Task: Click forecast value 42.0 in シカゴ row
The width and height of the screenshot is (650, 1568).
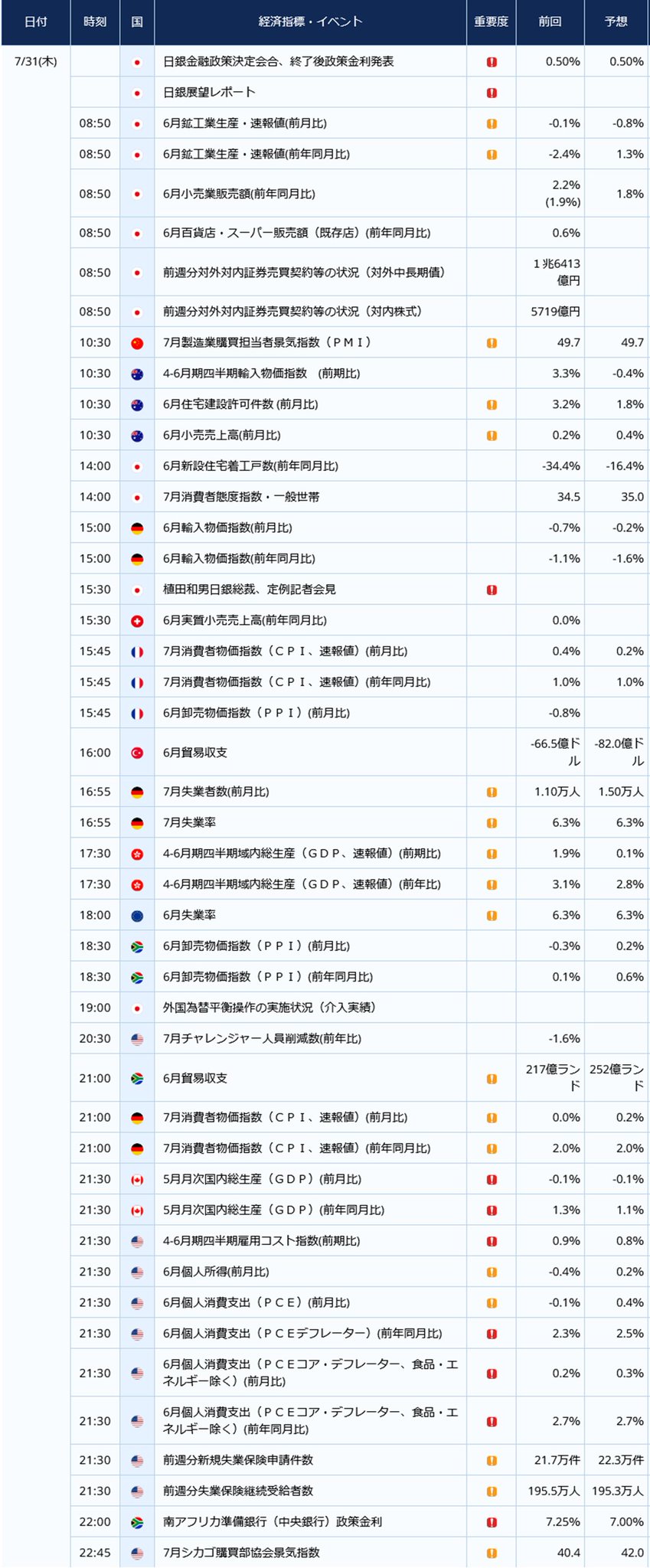Action: tap(632, 1553)
